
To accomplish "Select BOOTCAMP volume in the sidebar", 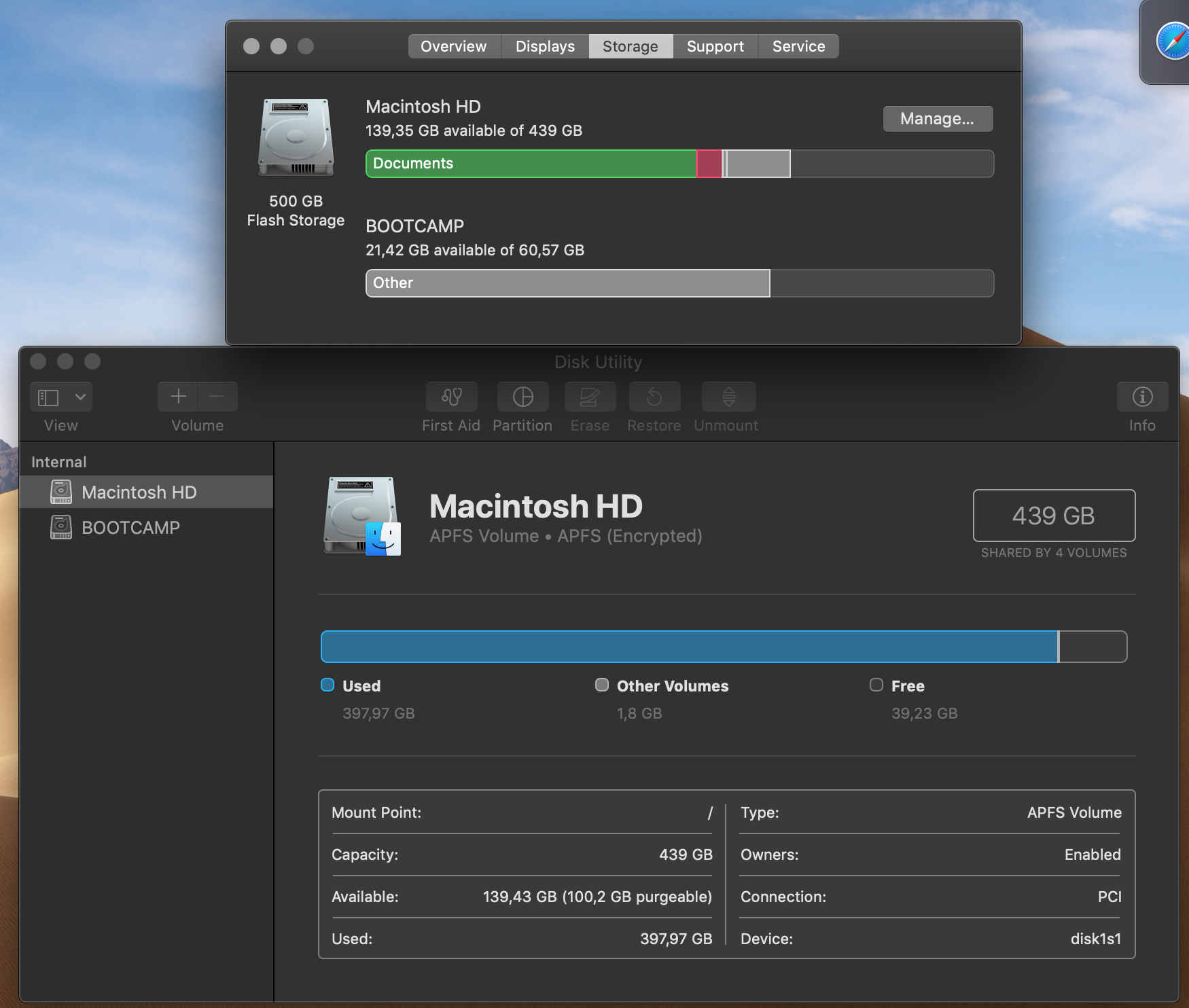I will [x=146, y=527].
